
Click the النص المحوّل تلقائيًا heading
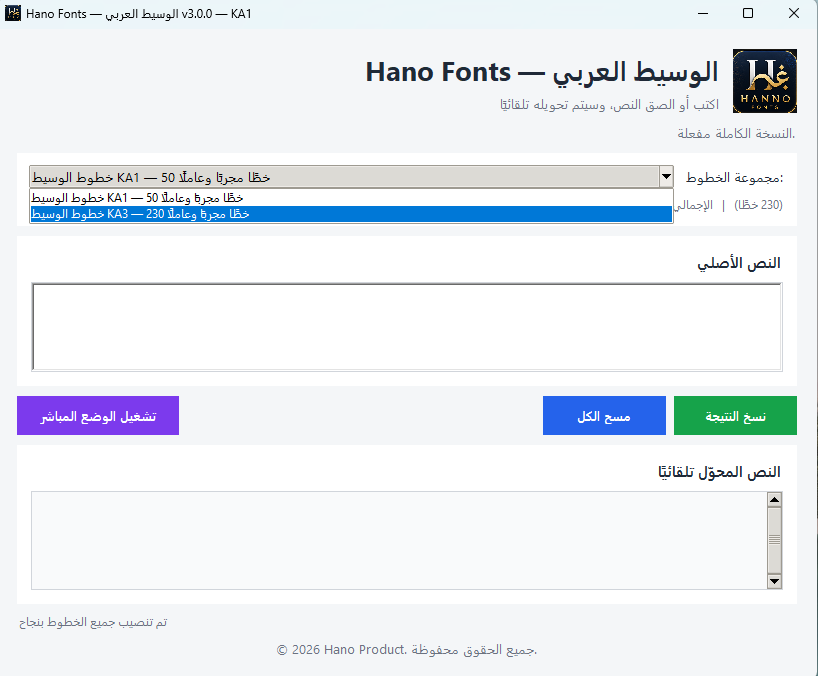click(719, 472)
